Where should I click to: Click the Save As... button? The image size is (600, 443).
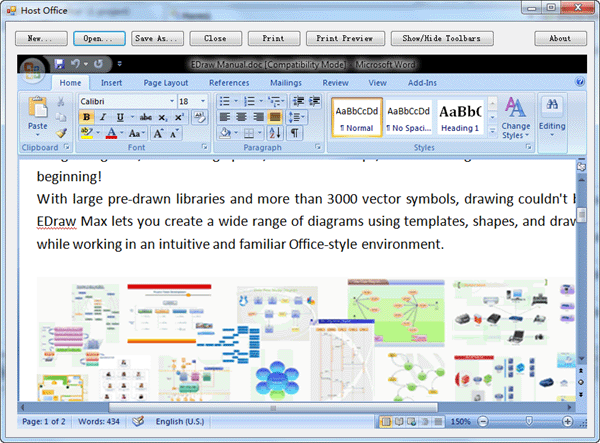point(157,38)
